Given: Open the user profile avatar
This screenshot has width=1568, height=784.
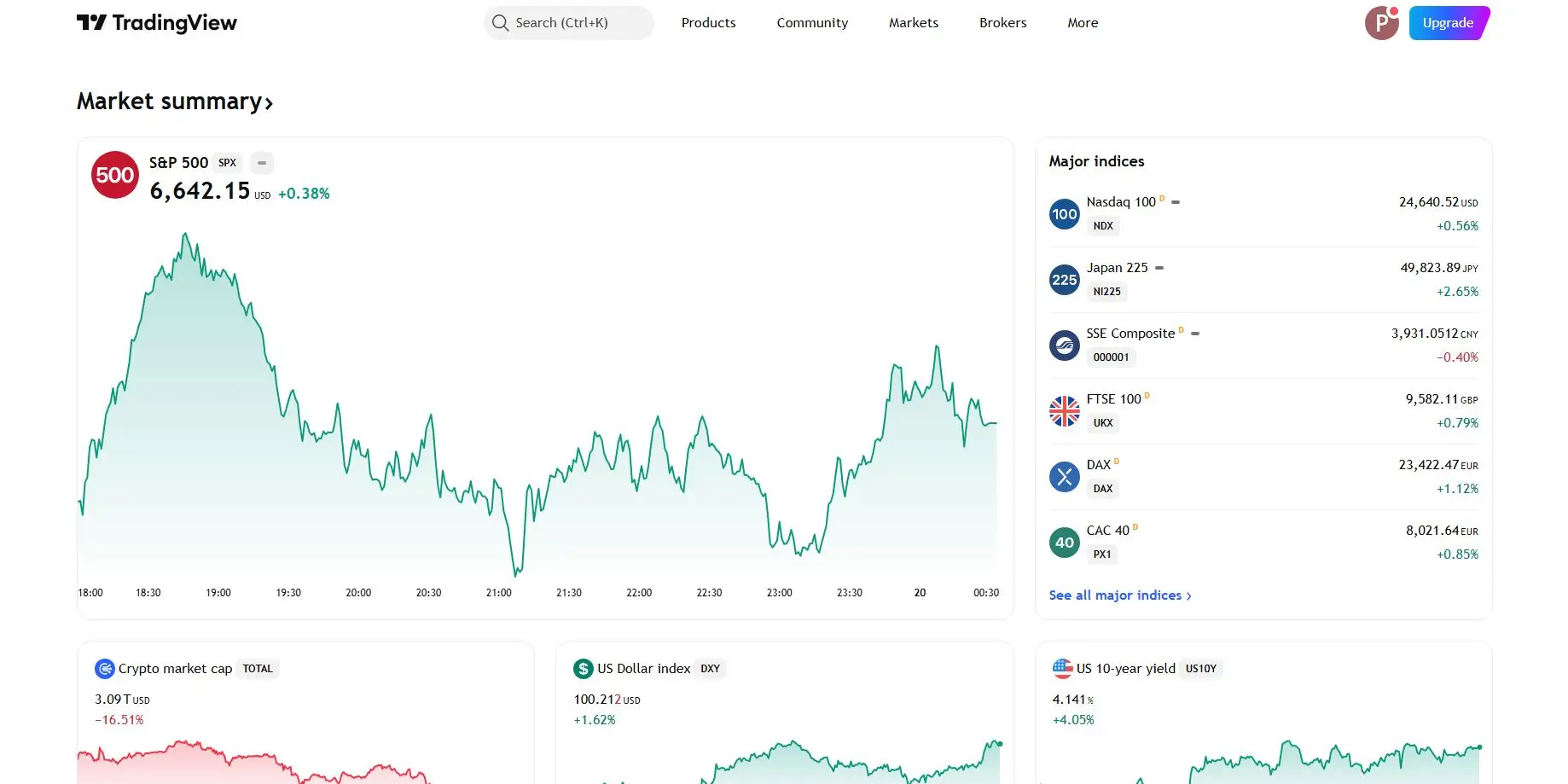Looking at the screenshot, I should point(1381,23).
